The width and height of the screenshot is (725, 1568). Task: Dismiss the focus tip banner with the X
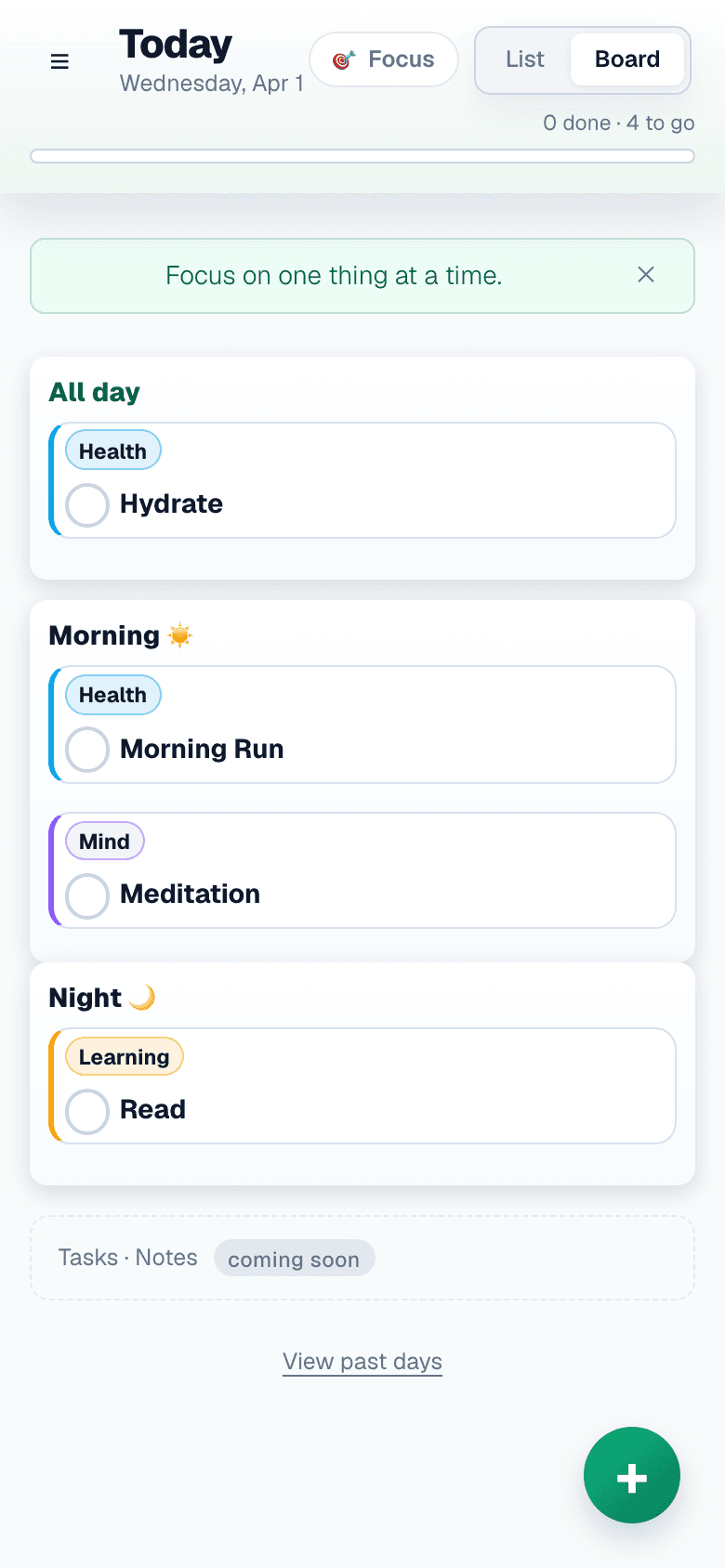(x=646, y=275)
